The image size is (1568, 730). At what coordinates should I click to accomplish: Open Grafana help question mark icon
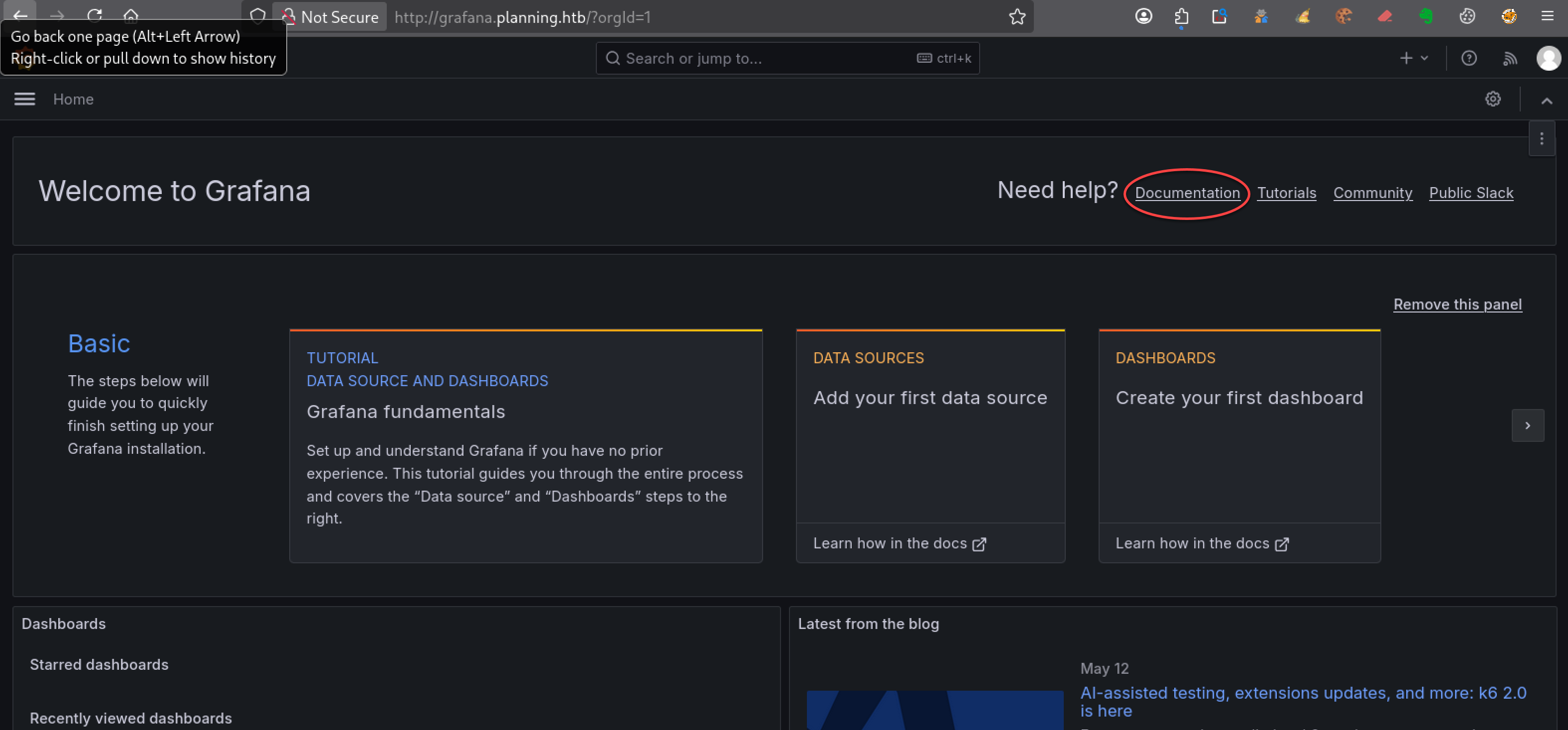click(x=1469, y=58)
